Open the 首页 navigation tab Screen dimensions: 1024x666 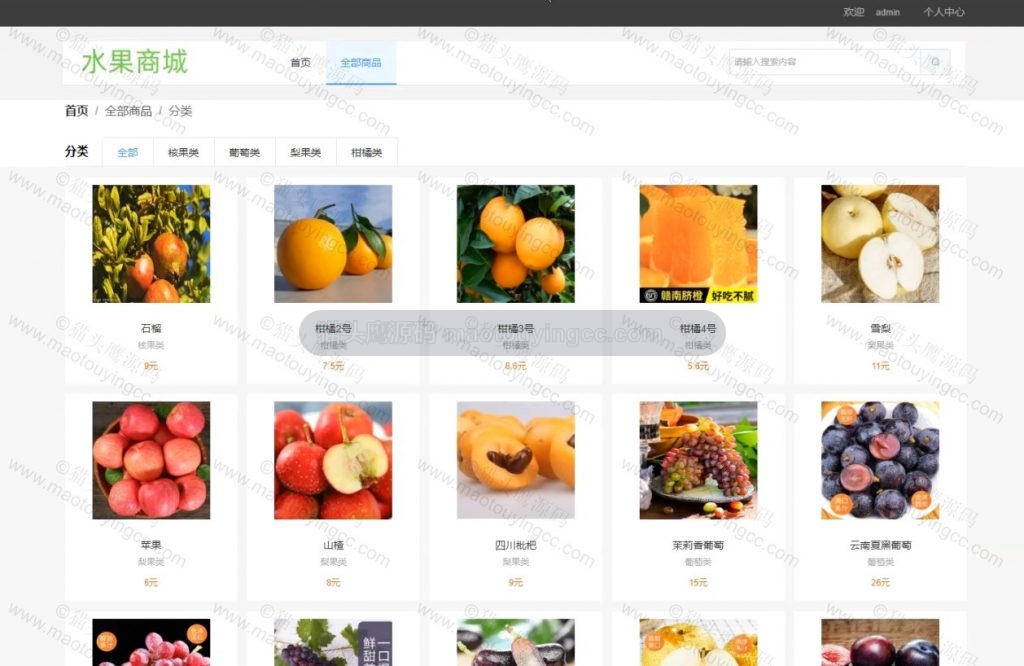point(300,63)
